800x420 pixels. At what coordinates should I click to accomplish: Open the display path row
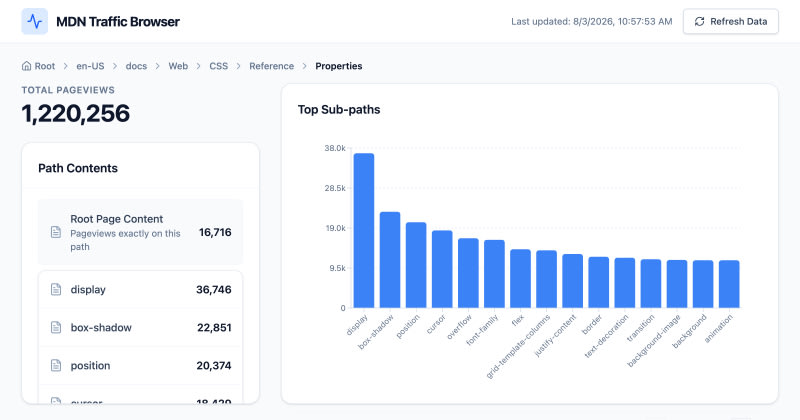(x=140, y=289)
